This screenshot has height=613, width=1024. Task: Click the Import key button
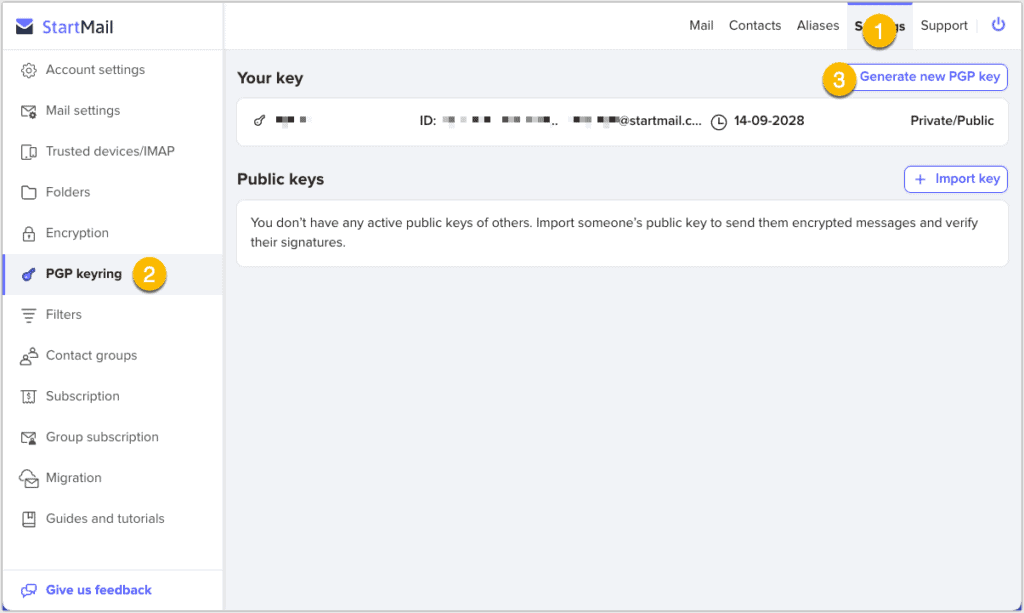tap(956, 179)
